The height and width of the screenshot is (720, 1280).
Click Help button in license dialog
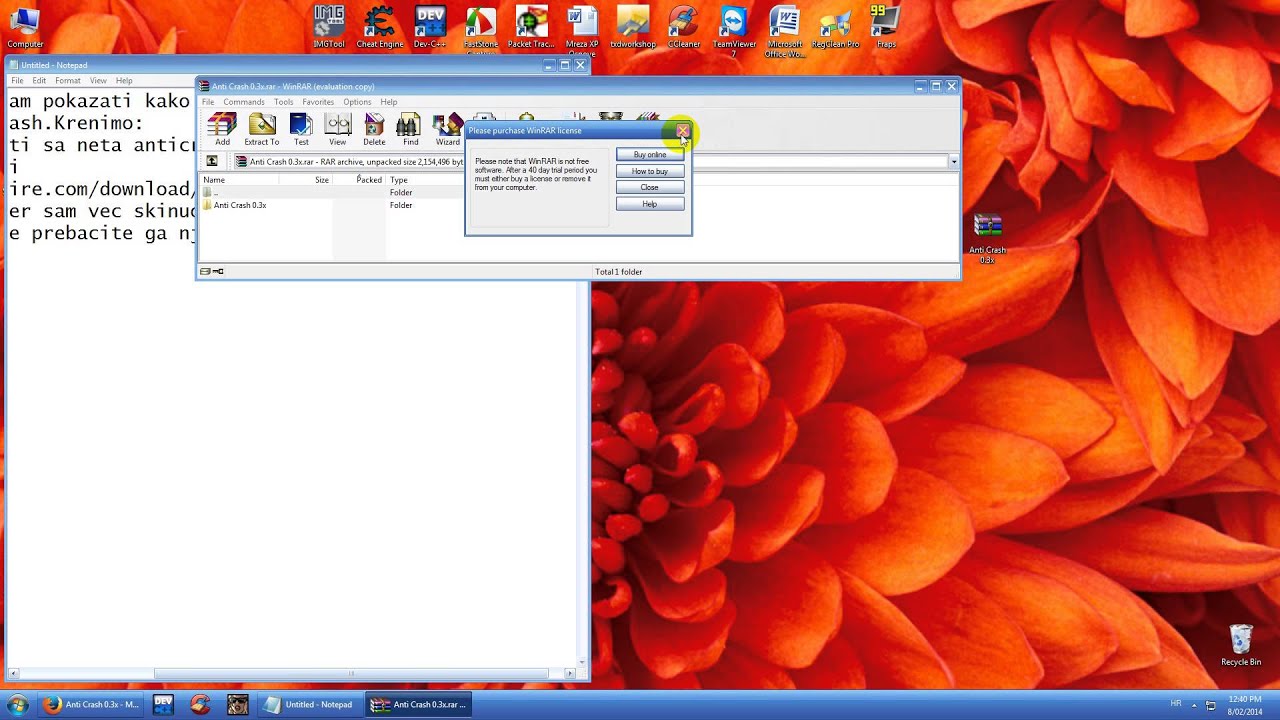click(x=650, y=204)
